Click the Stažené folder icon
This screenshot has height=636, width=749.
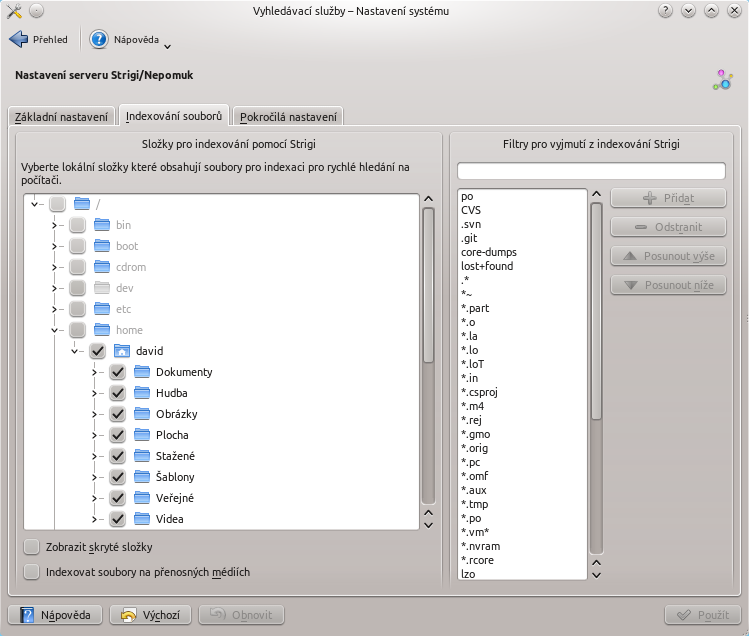tap(142, 456)
